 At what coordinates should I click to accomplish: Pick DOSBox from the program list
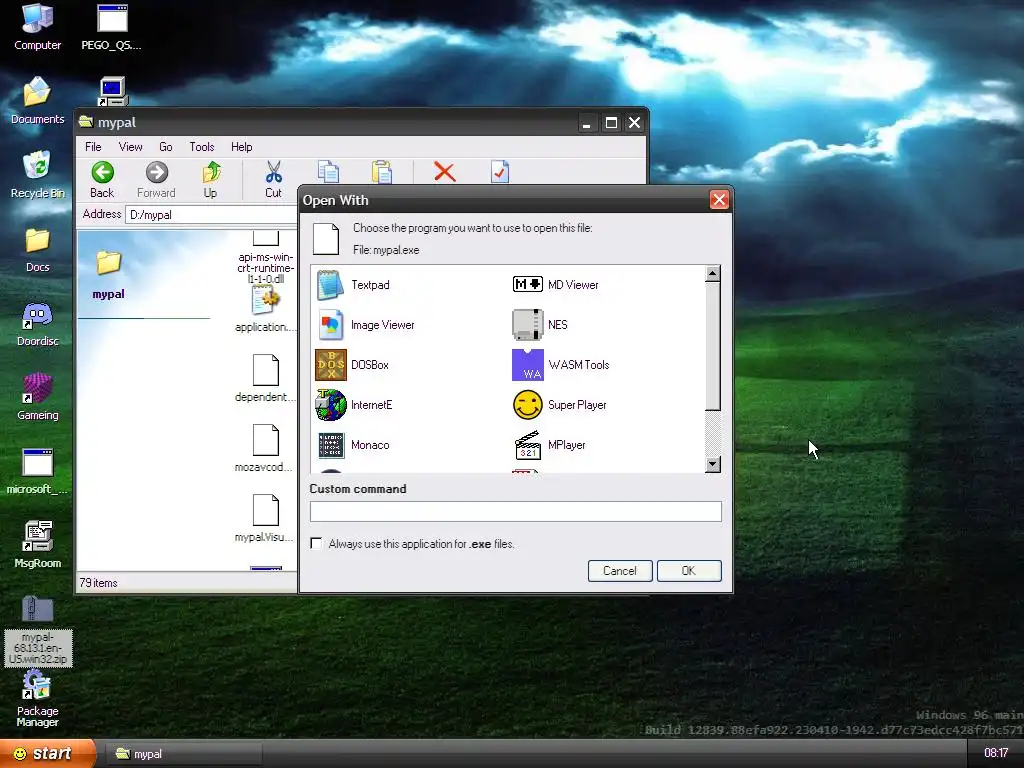tap(352, 364)
